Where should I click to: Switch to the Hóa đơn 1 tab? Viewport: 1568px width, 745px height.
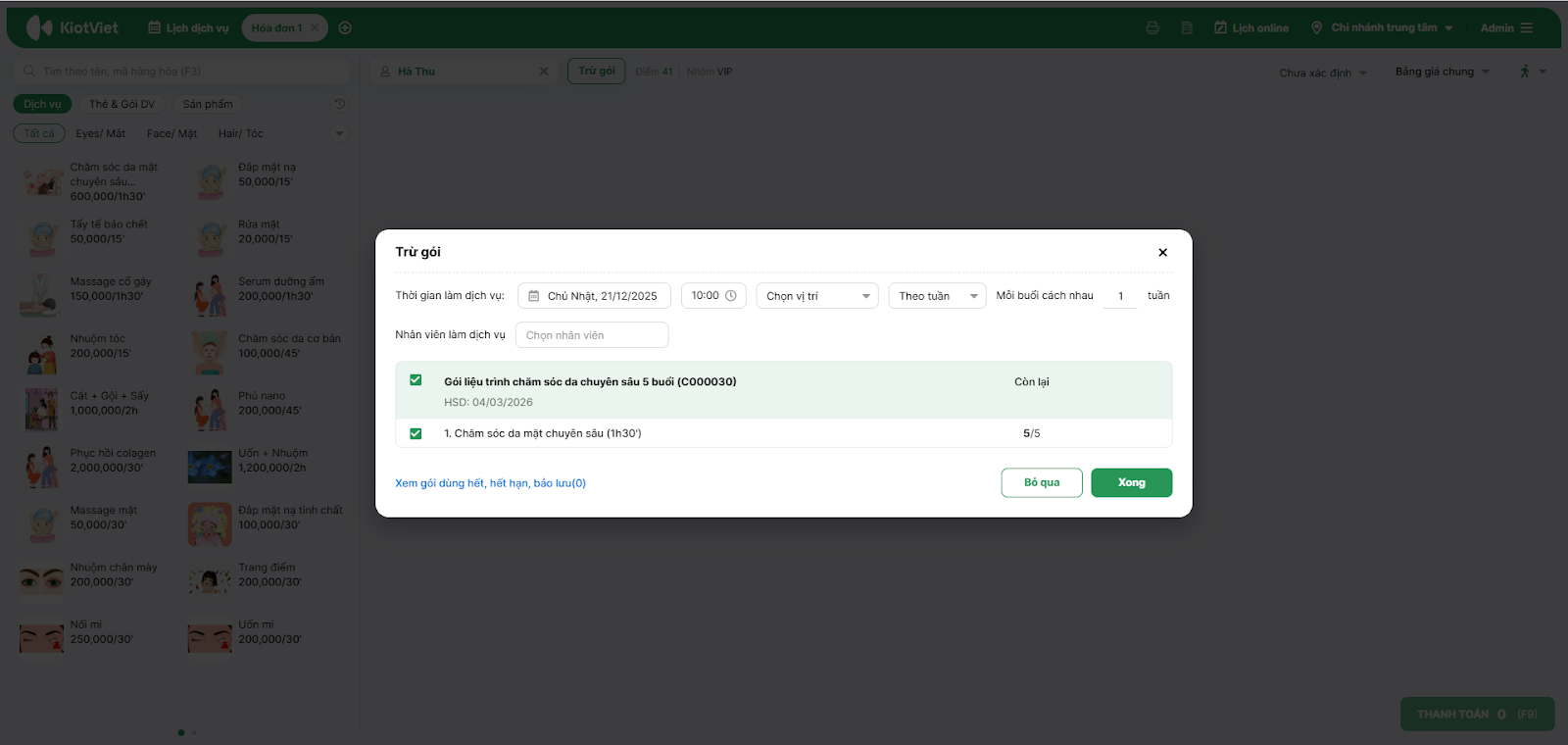276,28
